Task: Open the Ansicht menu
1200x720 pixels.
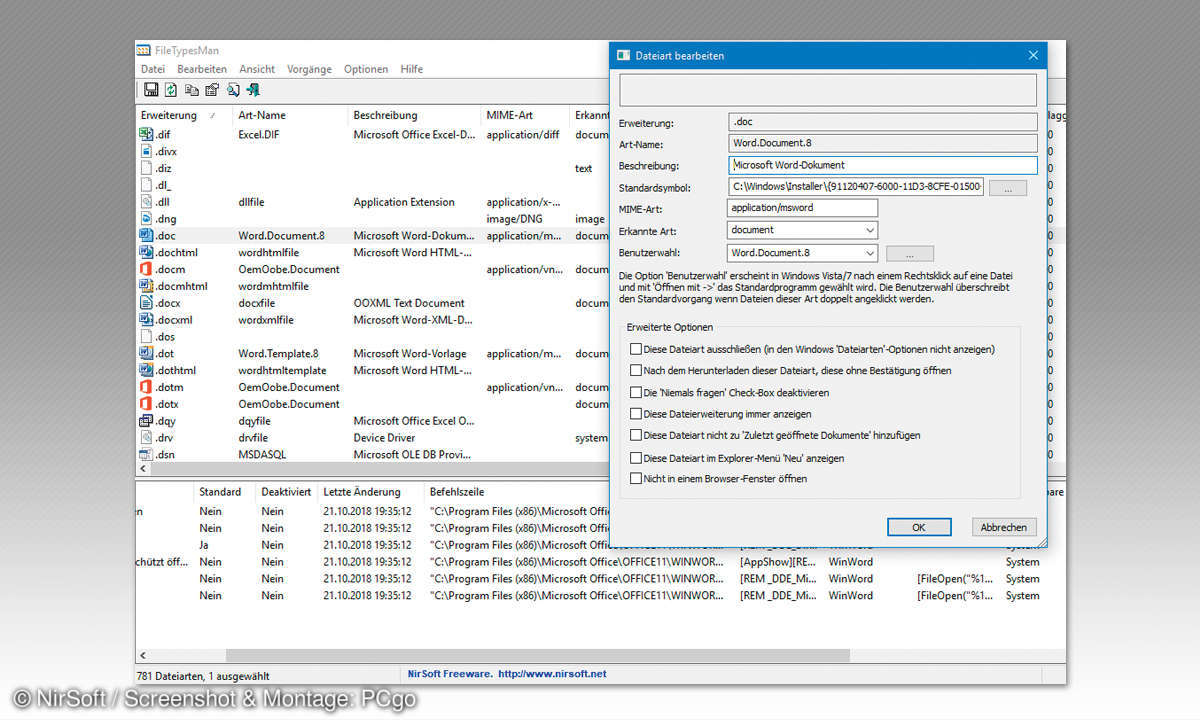Action: click(257, 69)
